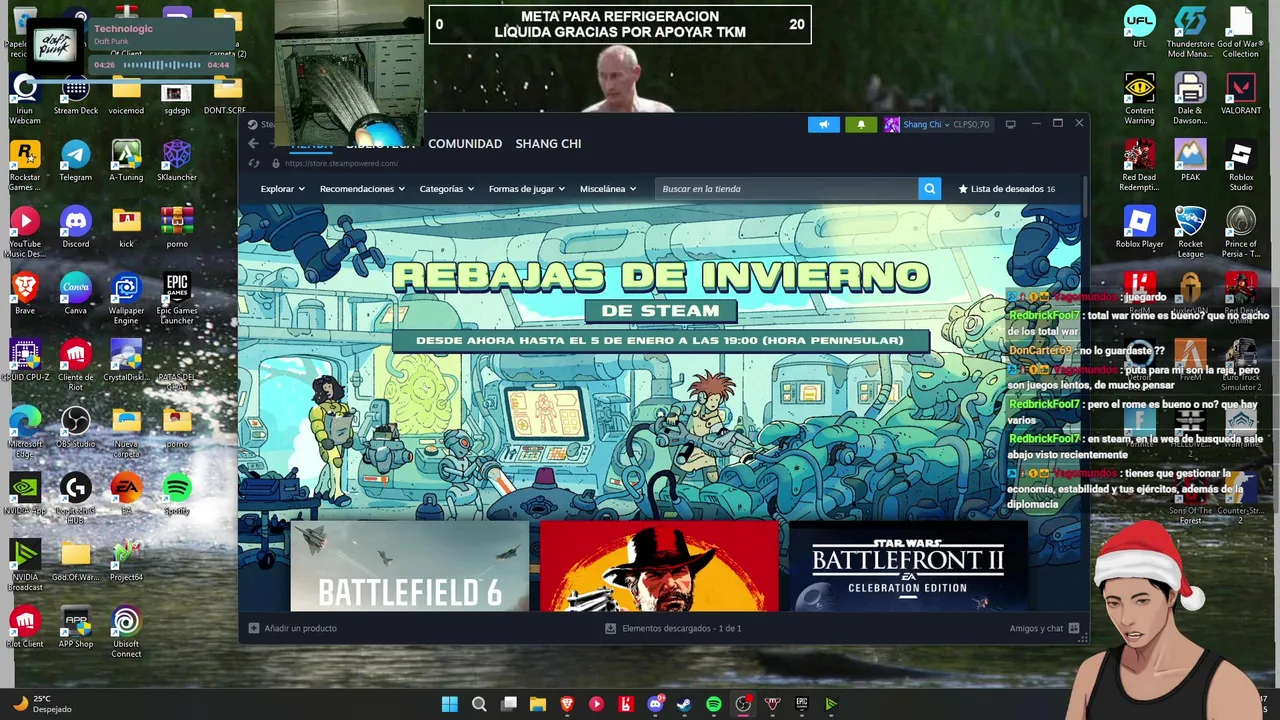1280x720 pixels.
Task: Launch Rockstar Games Launcher shortcut
Action: coord(25,166)
